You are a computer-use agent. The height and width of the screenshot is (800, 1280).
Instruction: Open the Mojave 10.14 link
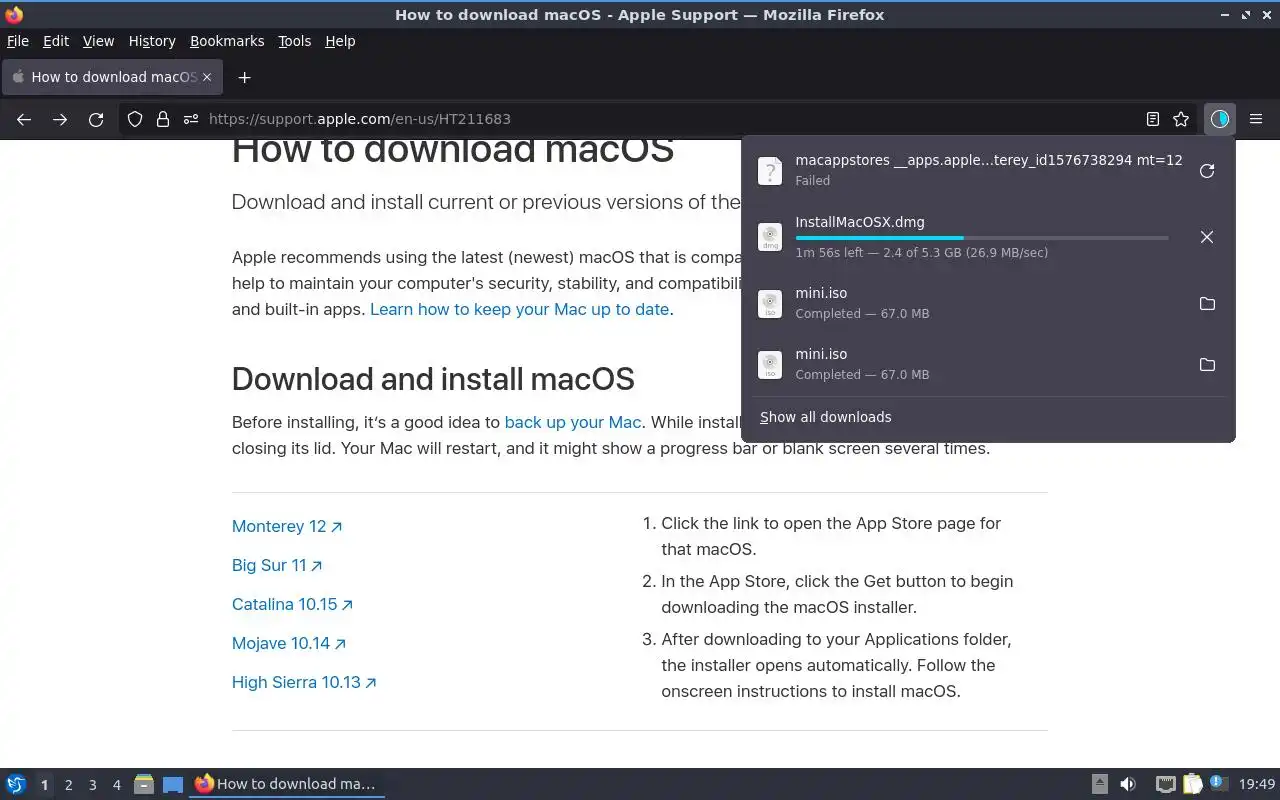pos(289,643)
